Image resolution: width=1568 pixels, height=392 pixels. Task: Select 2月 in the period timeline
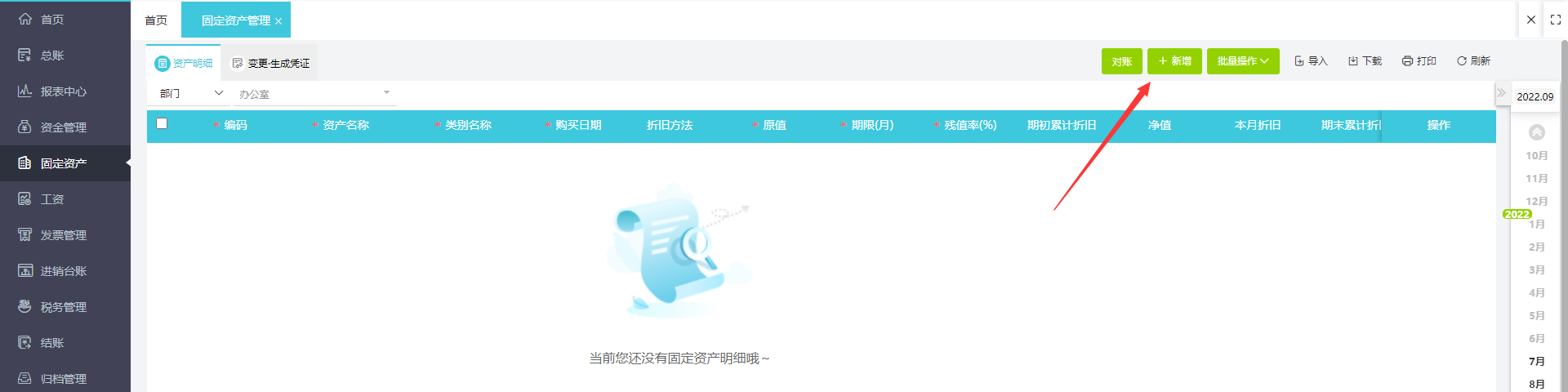[1537, 247]
